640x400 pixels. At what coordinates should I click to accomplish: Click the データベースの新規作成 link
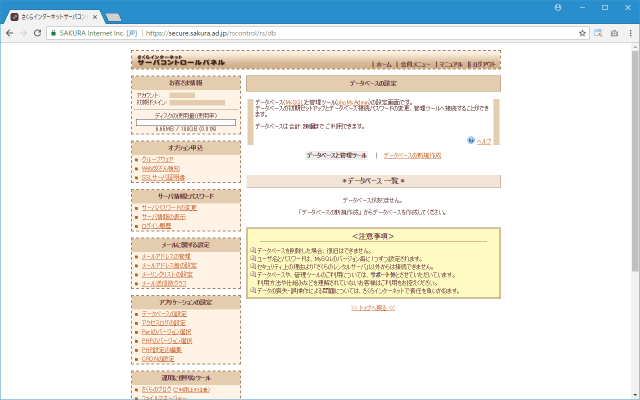coord(412,156)
